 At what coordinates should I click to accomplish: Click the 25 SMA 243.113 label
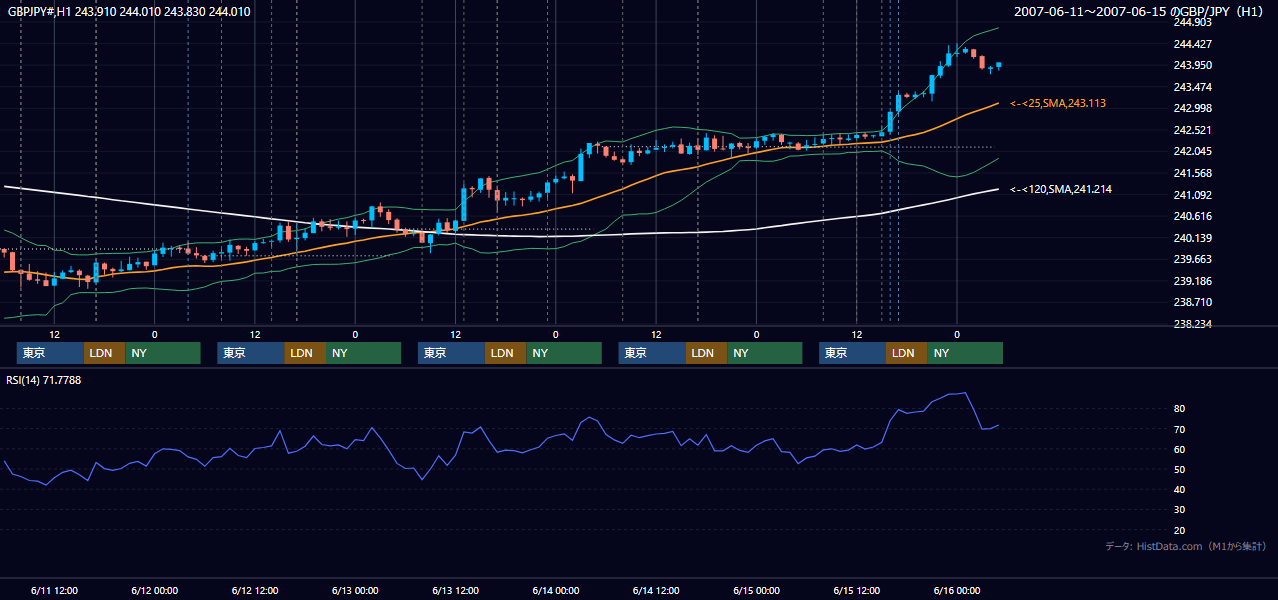(1058, 103)
